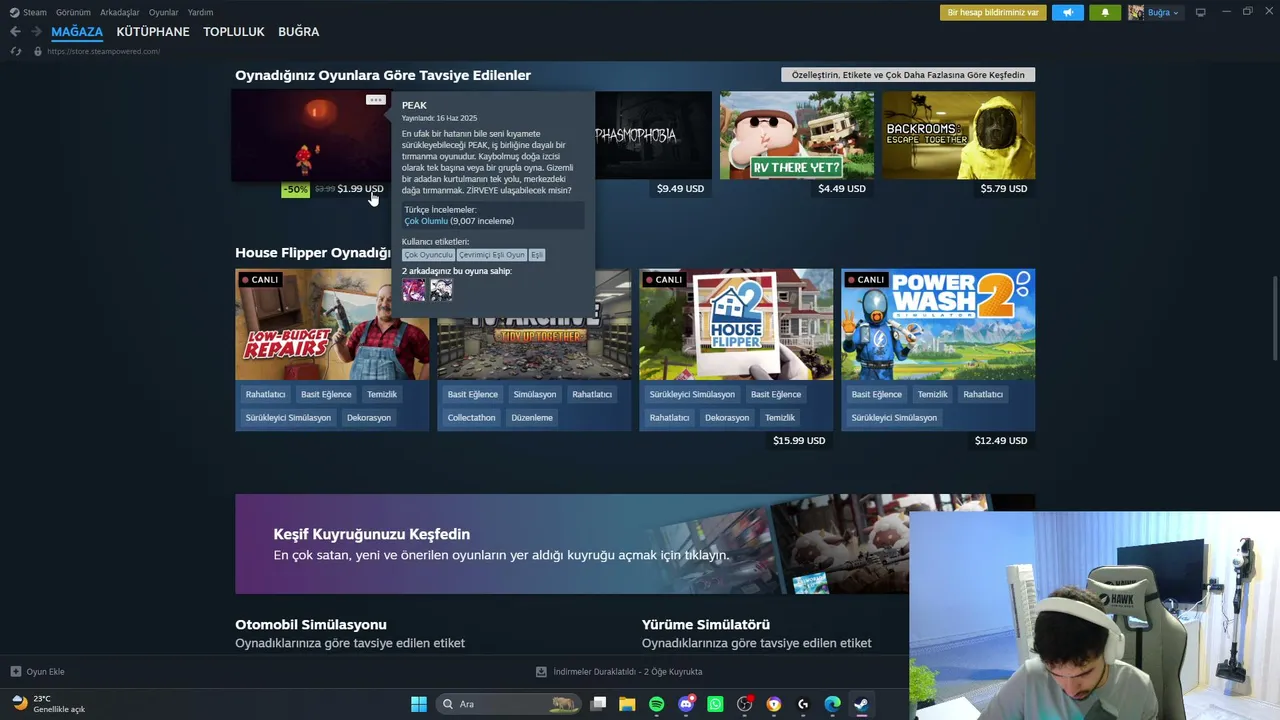
Task: Click the 'Bir hesap bildiriminiz var' button
Action: click(993, 12)
